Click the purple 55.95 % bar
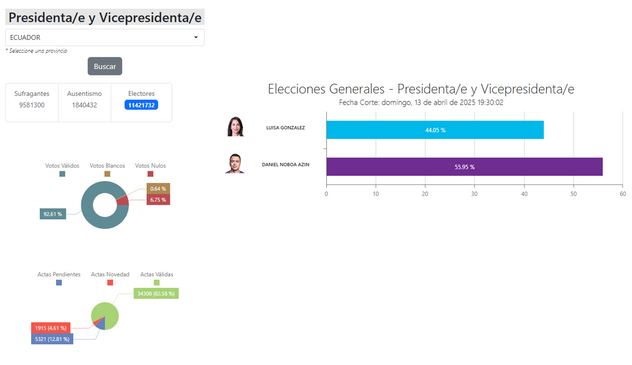632x365 pixels. (464, 167)
